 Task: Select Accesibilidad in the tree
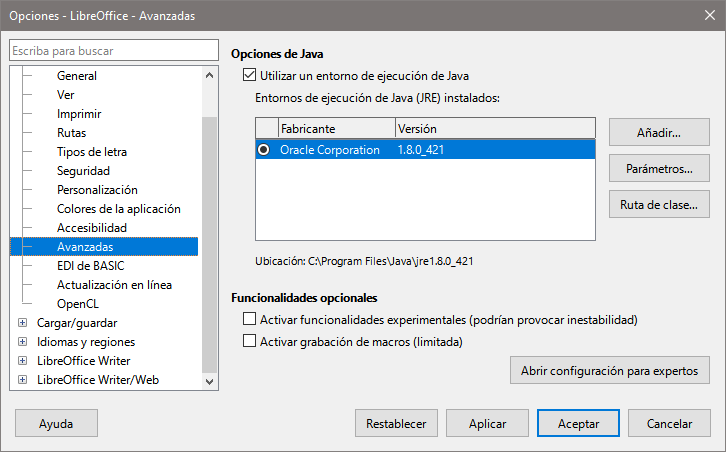tap(92, 228)
